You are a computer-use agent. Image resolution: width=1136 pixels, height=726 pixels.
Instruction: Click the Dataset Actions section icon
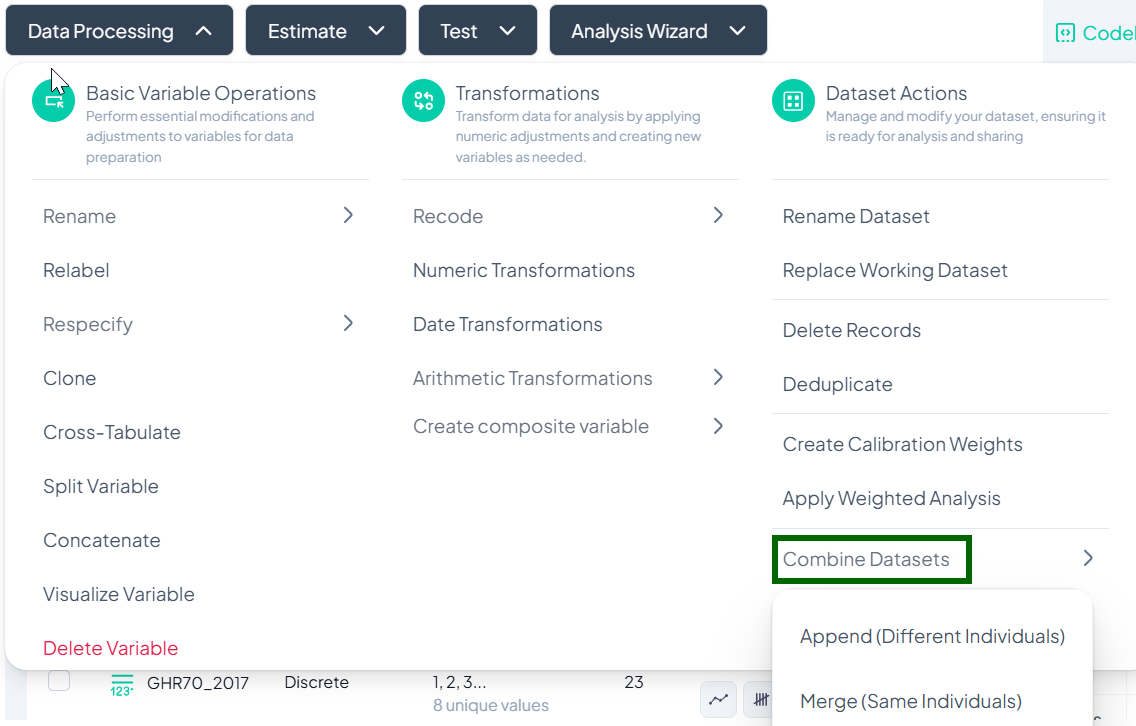(794, 101)
